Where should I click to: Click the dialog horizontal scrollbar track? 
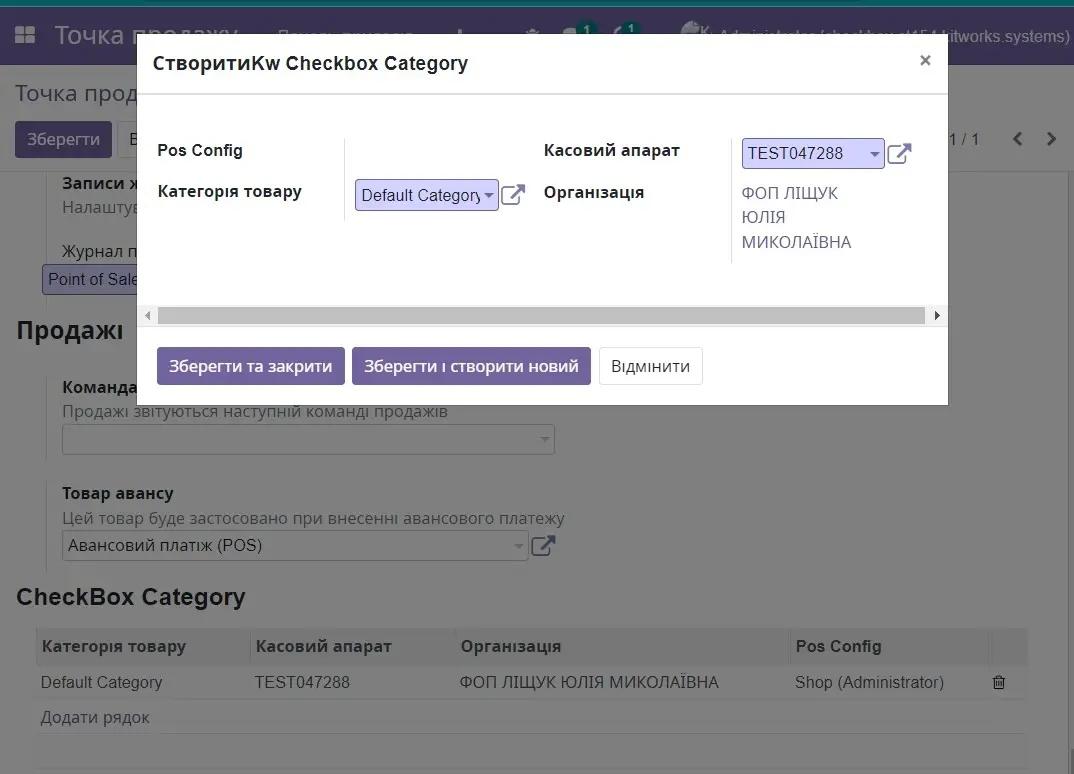[540, 316]
